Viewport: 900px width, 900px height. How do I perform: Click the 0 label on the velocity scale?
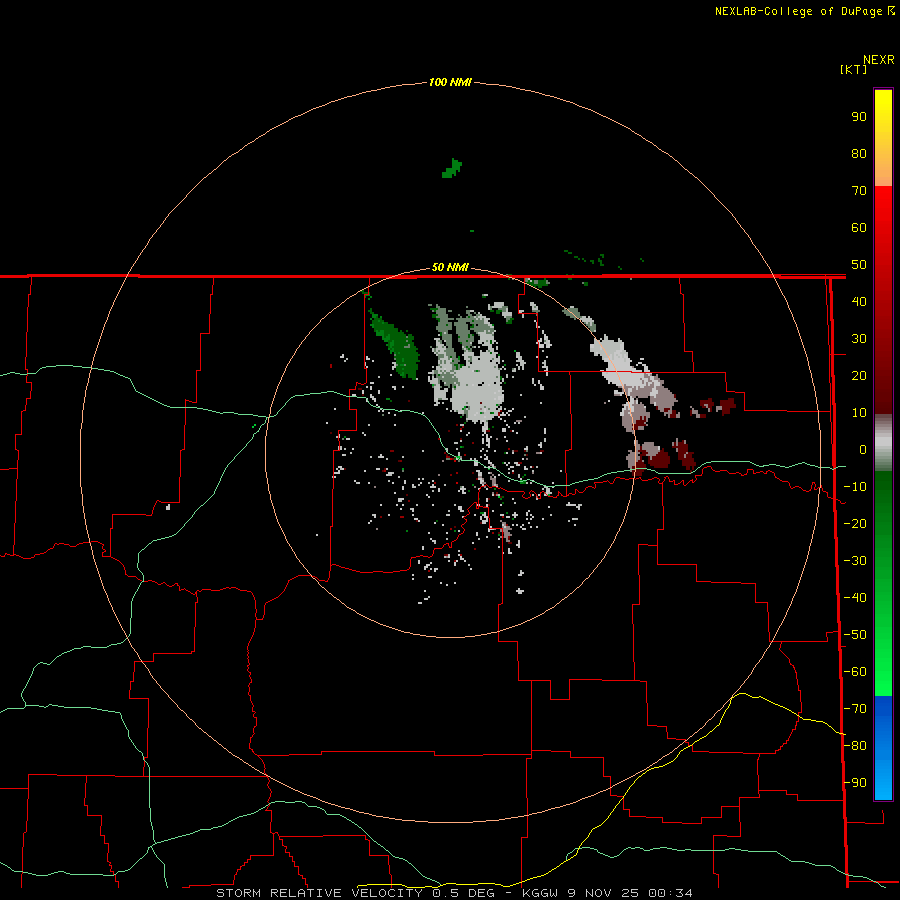pyautogui.click(x=863, y=449)
